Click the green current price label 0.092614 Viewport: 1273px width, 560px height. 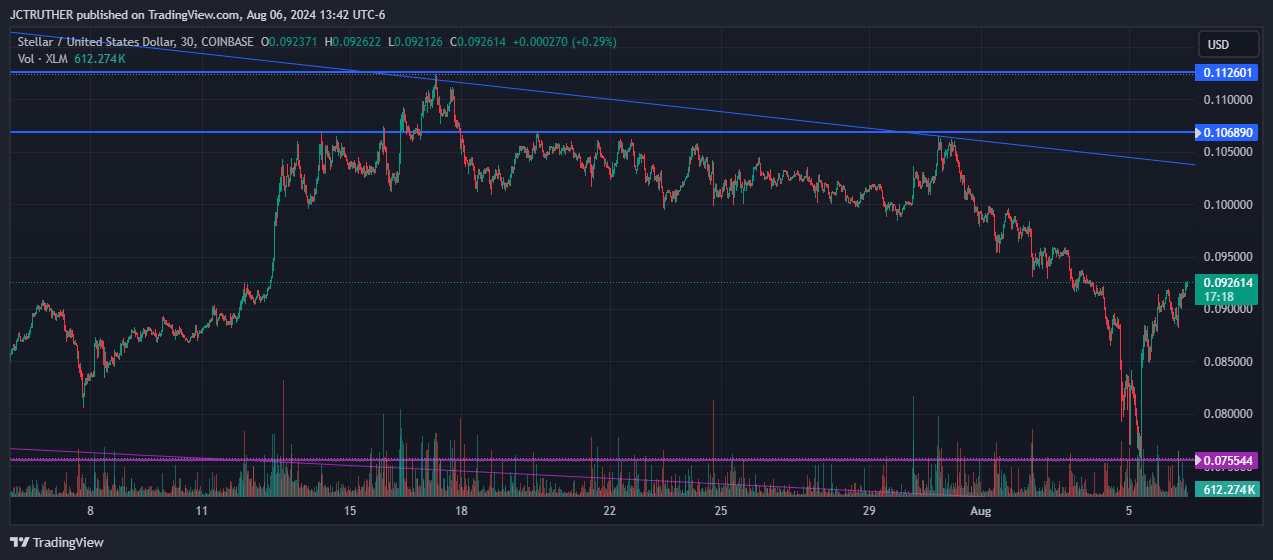click(x=1228, y=283)
